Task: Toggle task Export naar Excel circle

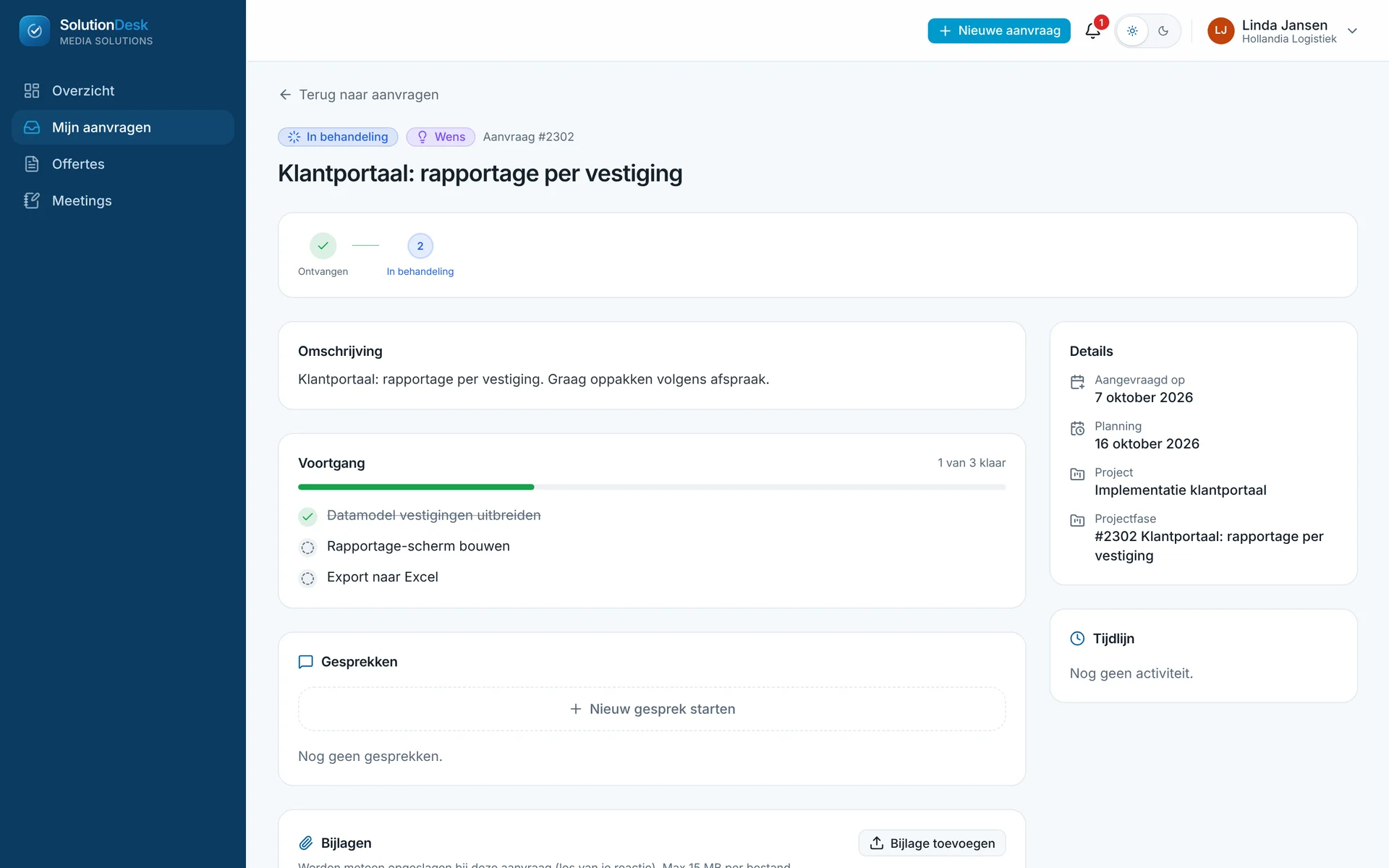Action: (307, 579)
